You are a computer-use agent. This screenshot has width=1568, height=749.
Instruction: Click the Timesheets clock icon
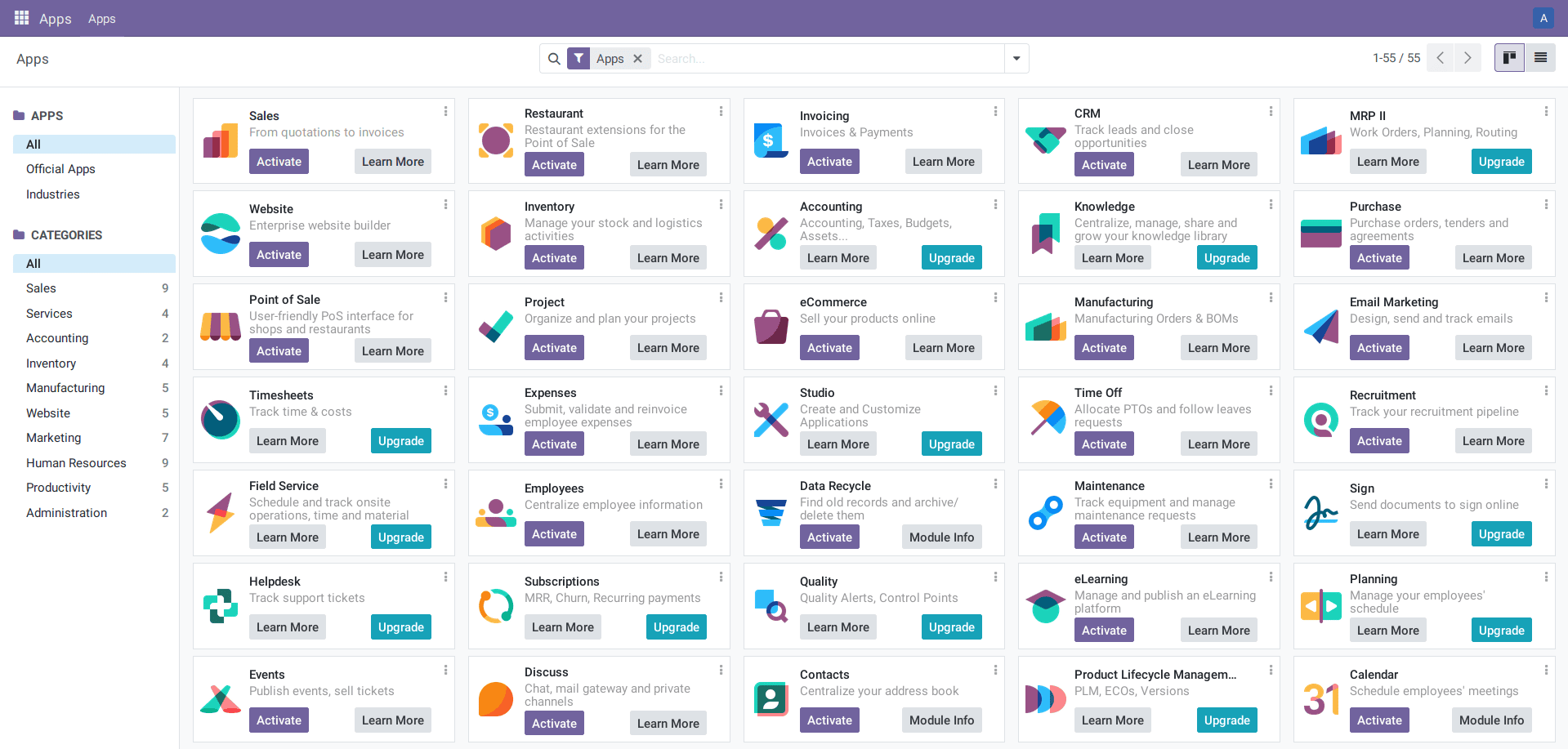tap(221, 420)
